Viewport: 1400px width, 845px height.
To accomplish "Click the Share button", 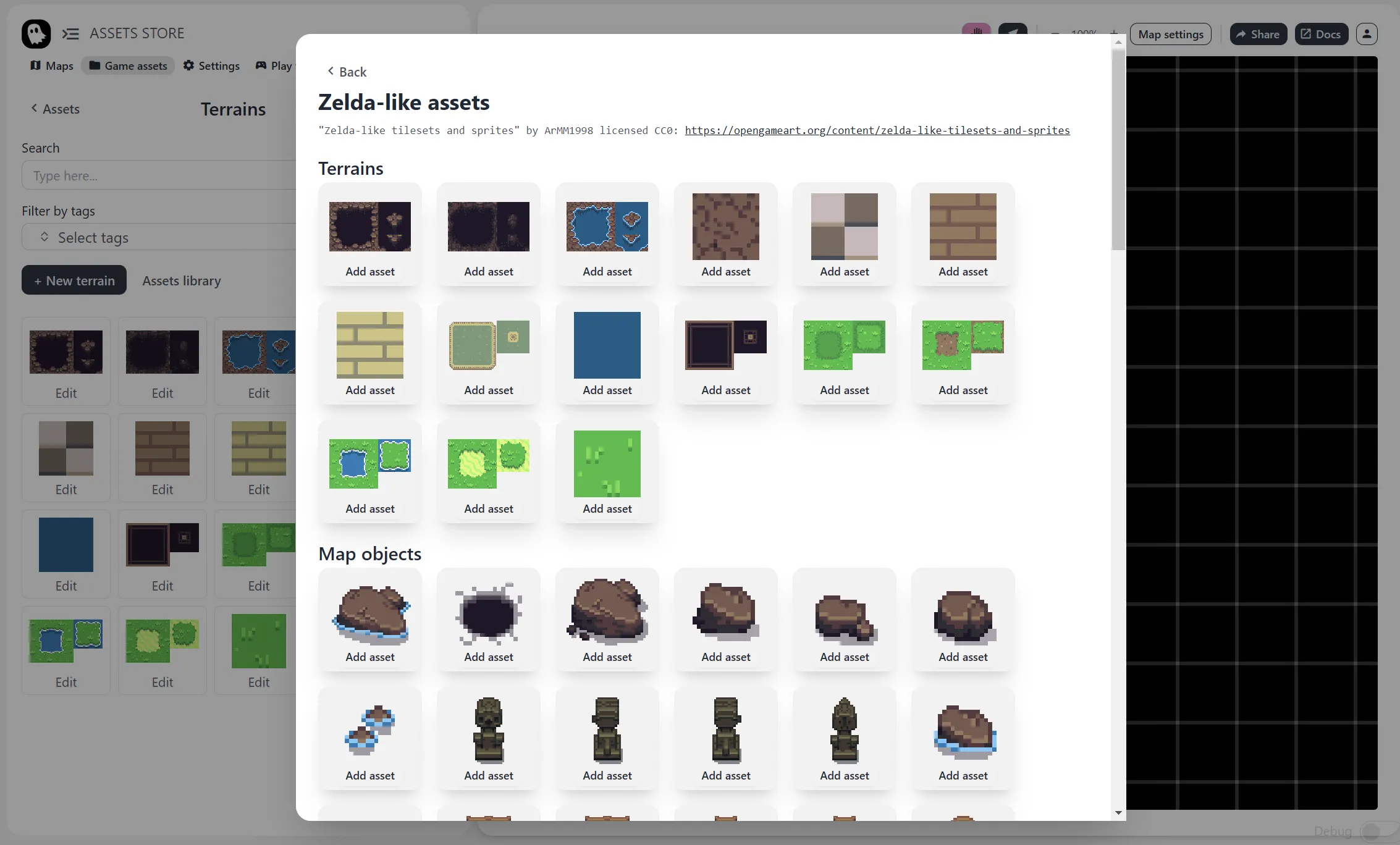I will click(x=1258, y=34).
